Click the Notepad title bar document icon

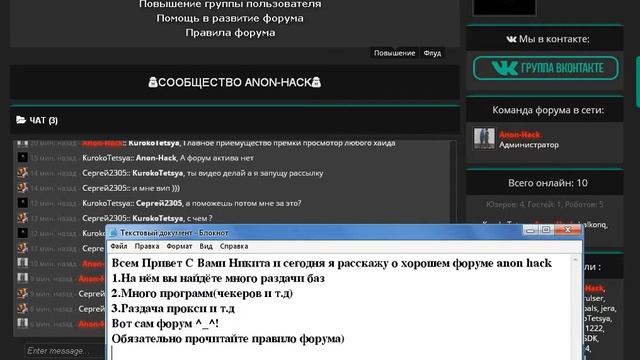click(113, 233)
